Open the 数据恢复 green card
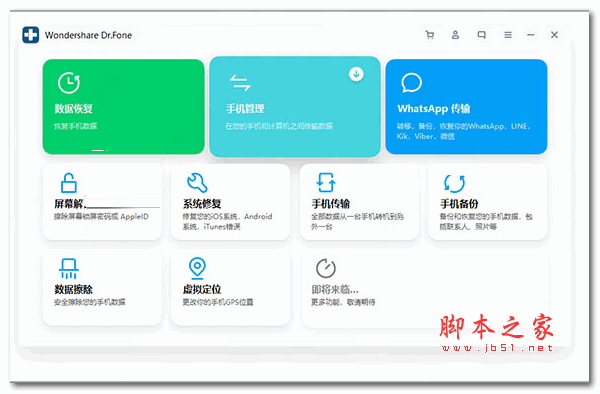 pyautogui.click(x=123, y=107)
